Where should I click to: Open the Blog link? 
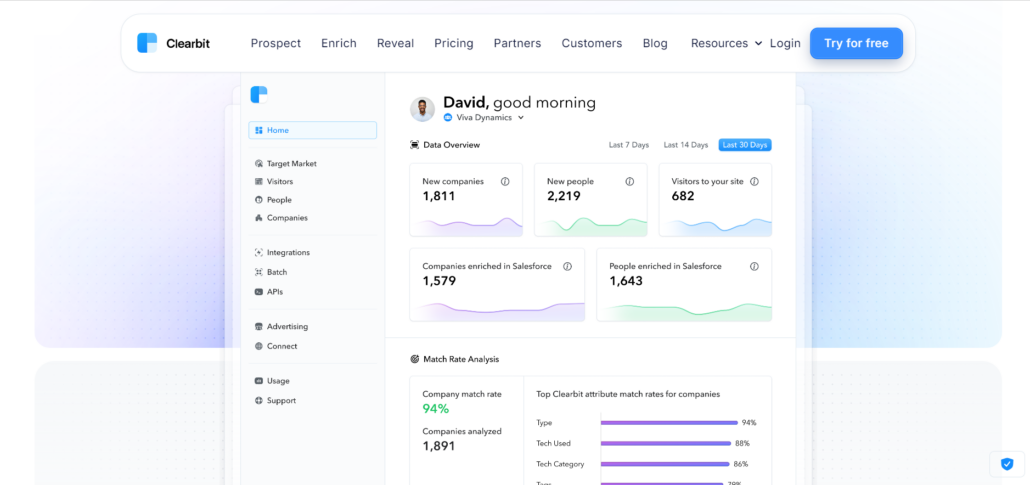click(x=655, y=43)
